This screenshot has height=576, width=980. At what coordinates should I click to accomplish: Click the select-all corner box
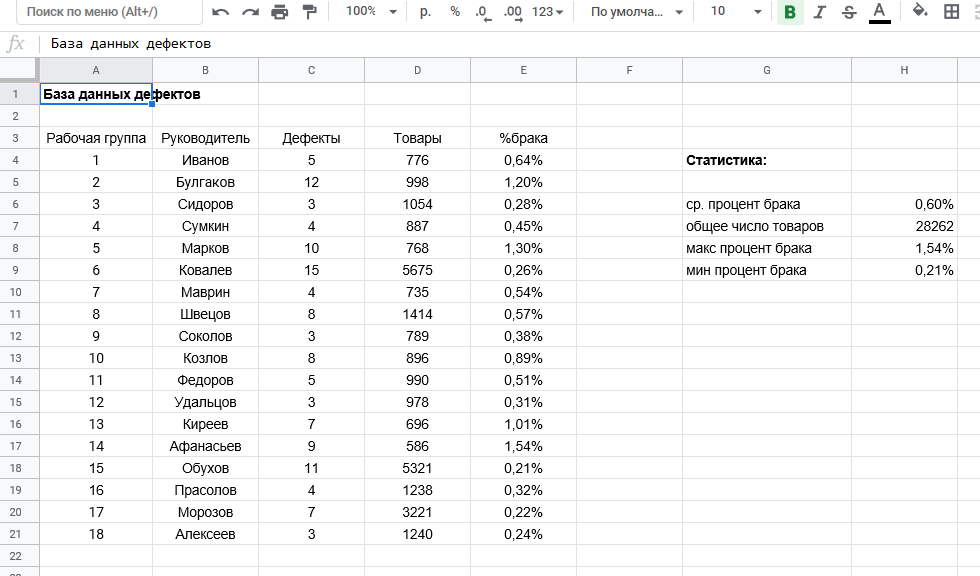tap(19, 70)
